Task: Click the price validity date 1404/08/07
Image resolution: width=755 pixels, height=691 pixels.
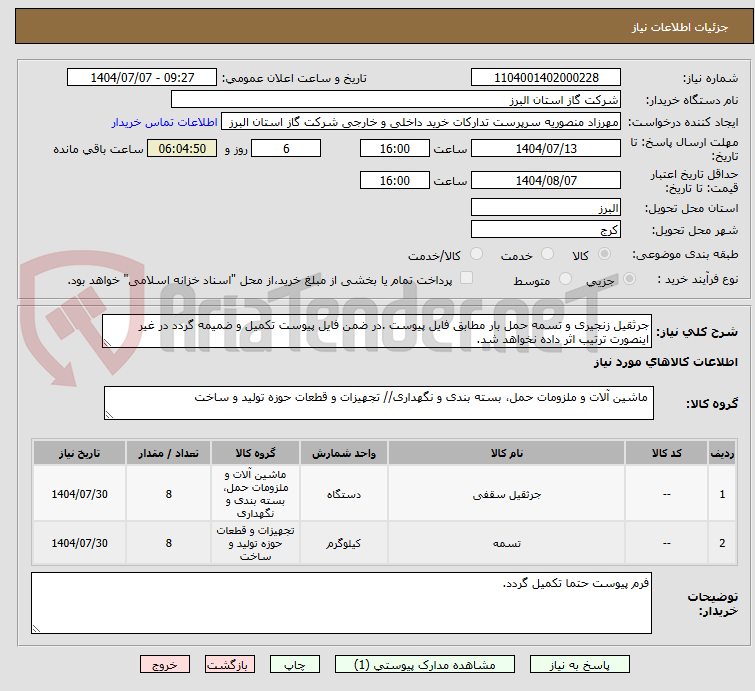Action: 546,181
